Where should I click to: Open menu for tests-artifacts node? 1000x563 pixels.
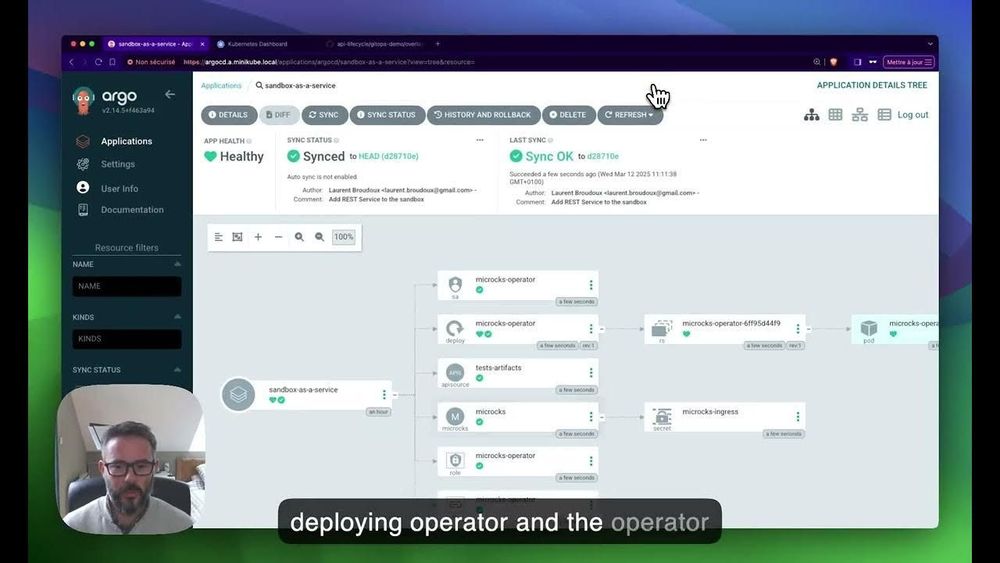click(591, 373)
